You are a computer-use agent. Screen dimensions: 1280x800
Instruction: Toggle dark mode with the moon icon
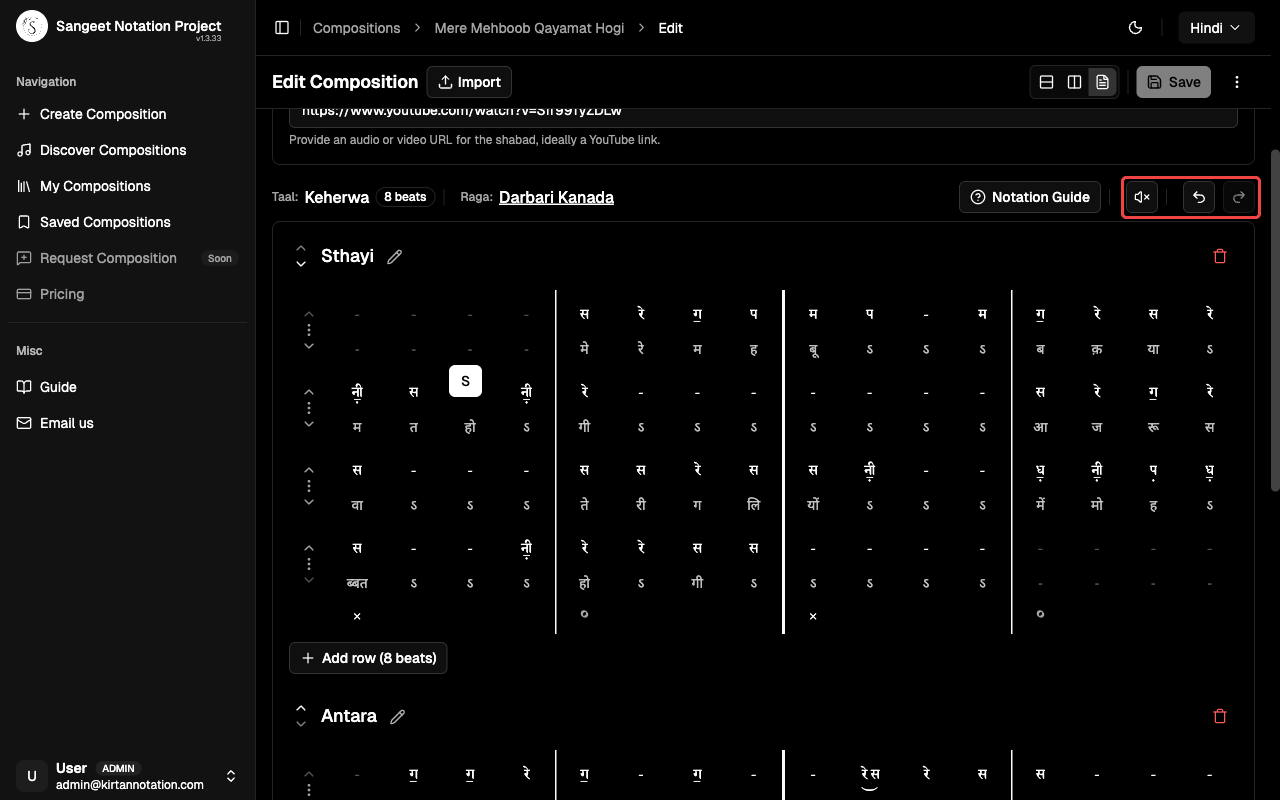click(x=1135, y=28)
